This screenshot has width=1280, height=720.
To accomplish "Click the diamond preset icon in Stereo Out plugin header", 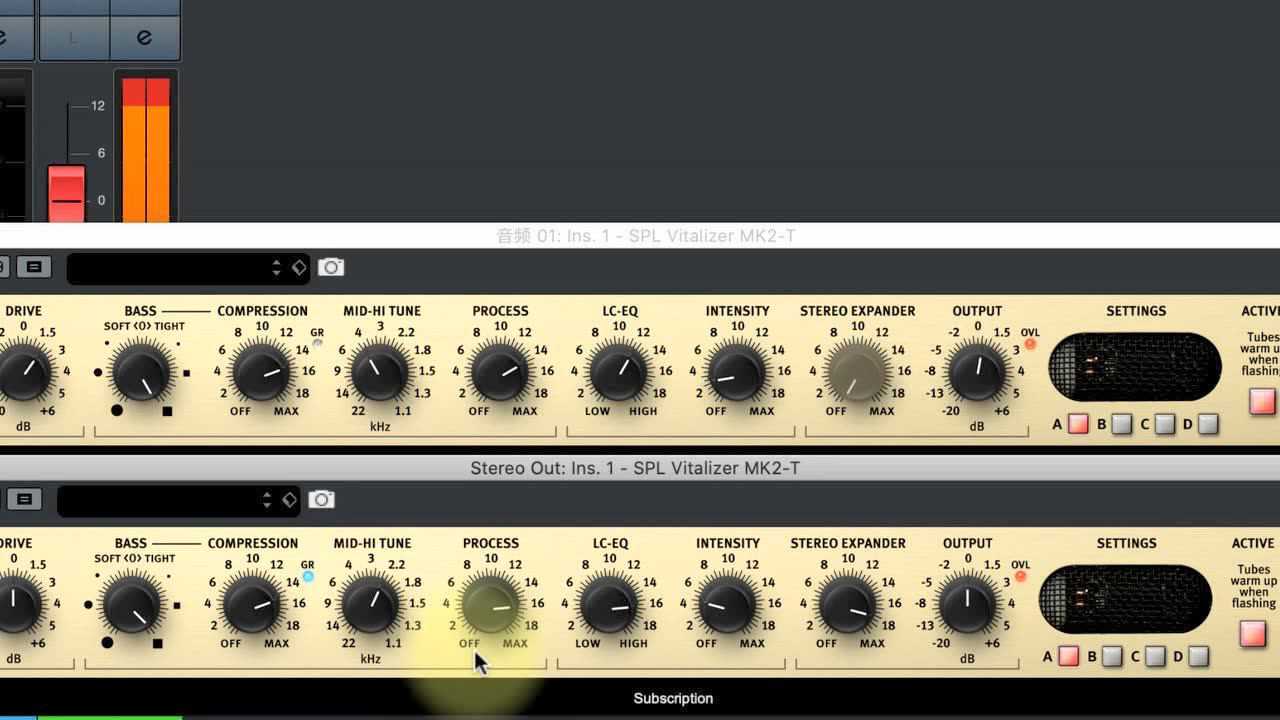I will (288, 499).
